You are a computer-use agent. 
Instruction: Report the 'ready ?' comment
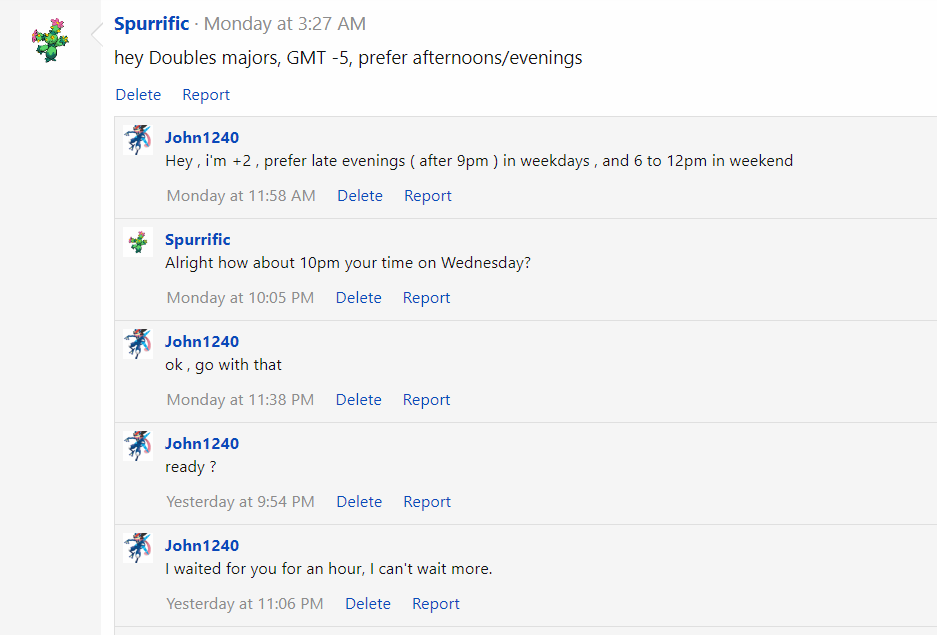pyautogui.click(x=427, y=502)
